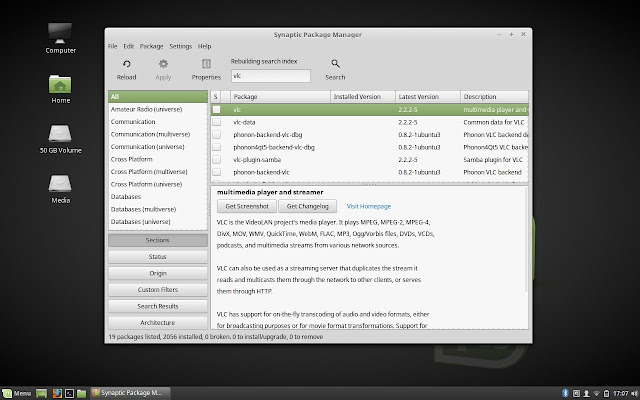Viewport: 640px width, 400px height.
Task: Select the vlc-plugin-samba package row
Action: click(x=369, y=160)
